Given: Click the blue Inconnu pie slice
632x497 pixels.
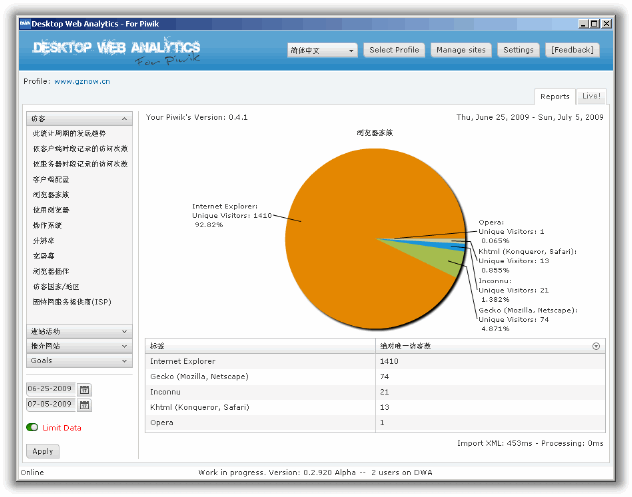Looking at the screenshot, I should point(443,246).
